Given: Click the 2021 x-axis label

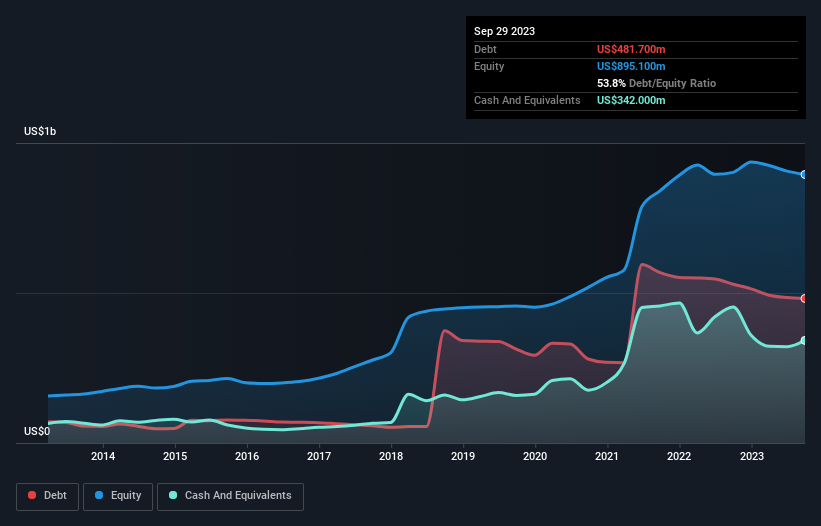Looking at the screenshot, I should (607, 456).
